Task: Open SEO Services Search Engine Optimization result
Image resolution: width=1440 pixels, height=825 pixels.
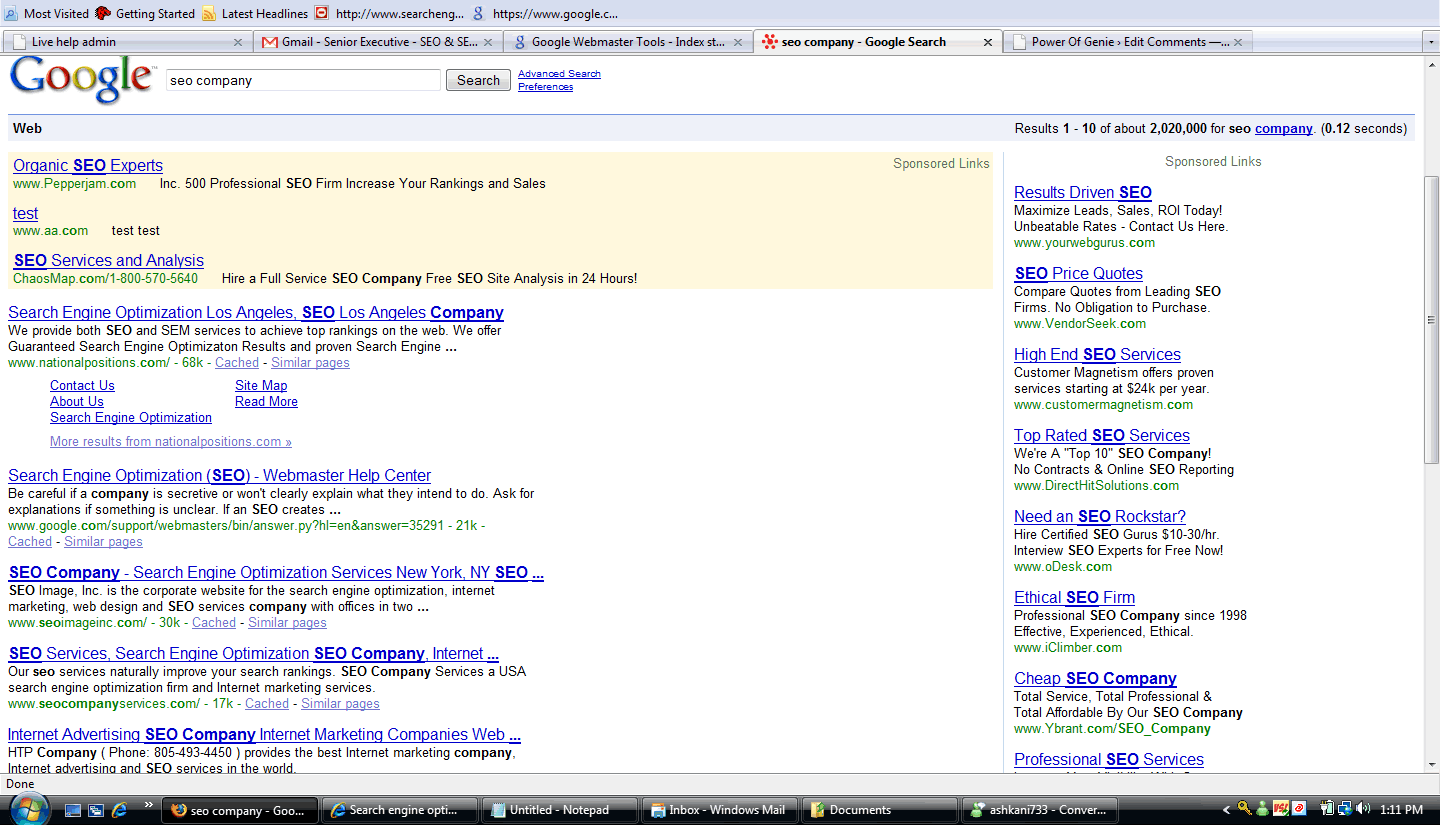Action: click(x=254, y=654)
